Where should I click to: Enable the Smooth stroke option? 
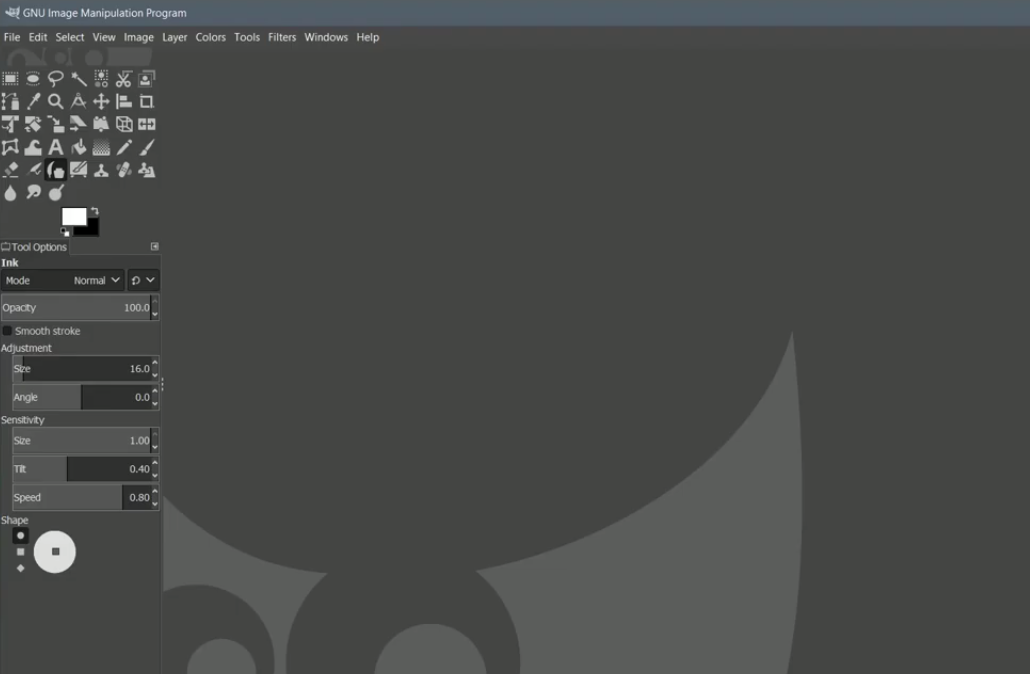pos(9,331)
